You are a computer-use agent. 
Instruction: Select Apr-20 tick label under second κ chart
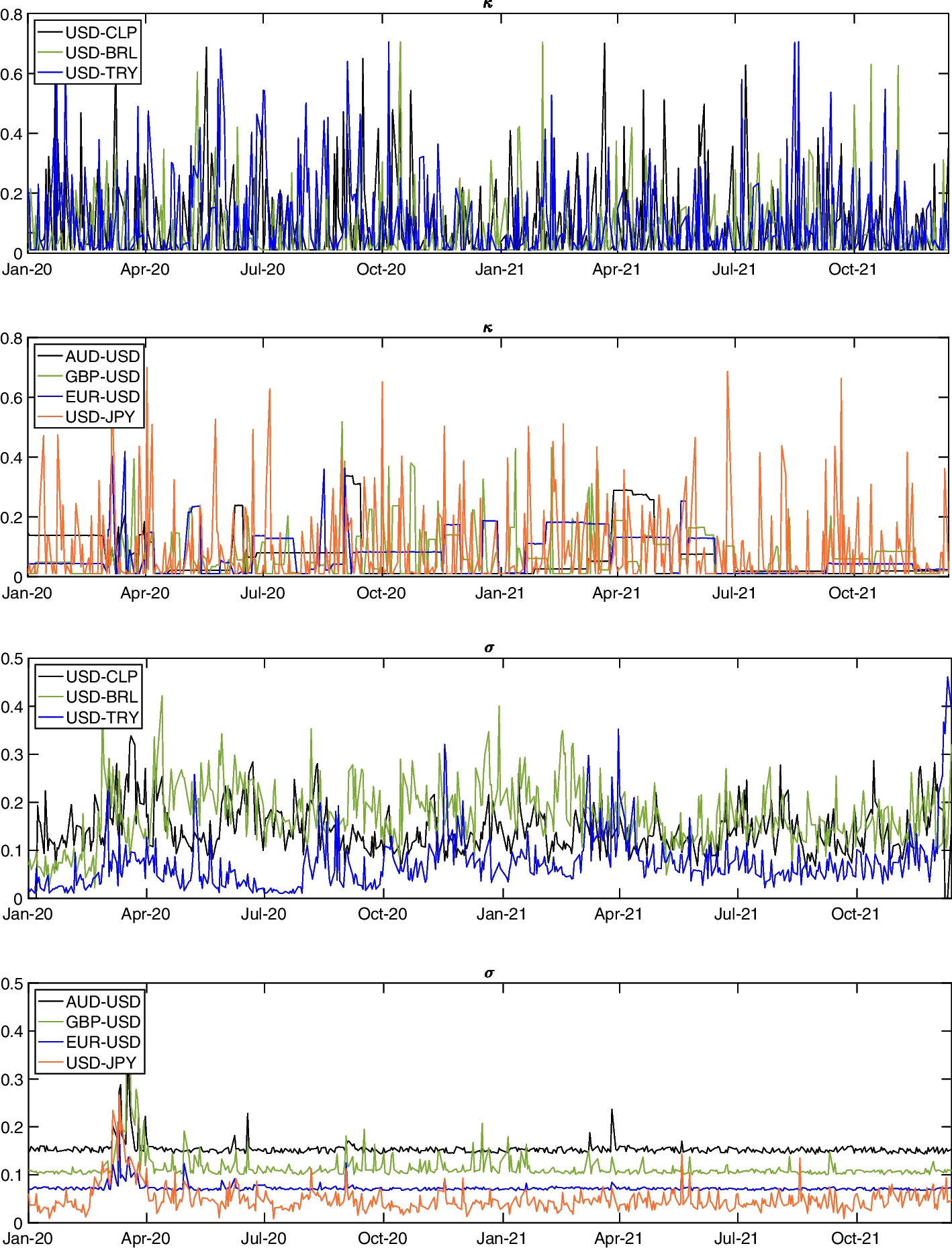pos(145,593)
